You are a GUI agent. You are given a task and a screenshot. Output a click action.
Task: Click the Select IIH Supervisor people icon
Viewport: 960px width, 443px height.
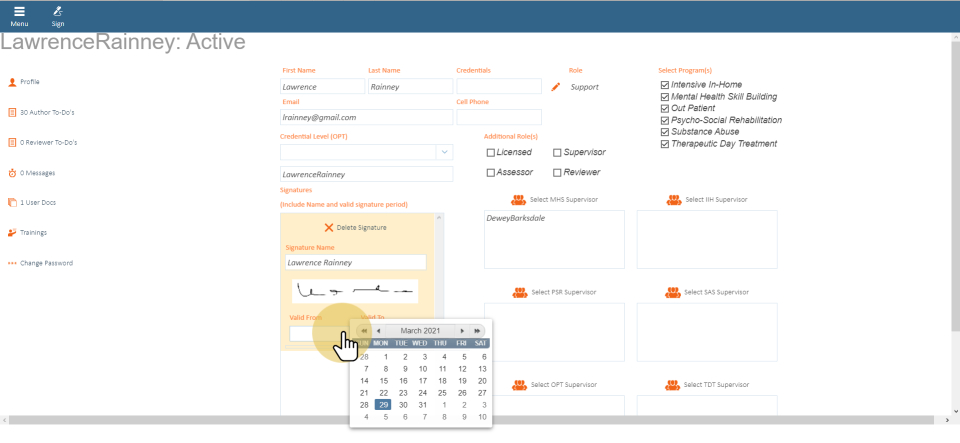coord(673,200)
